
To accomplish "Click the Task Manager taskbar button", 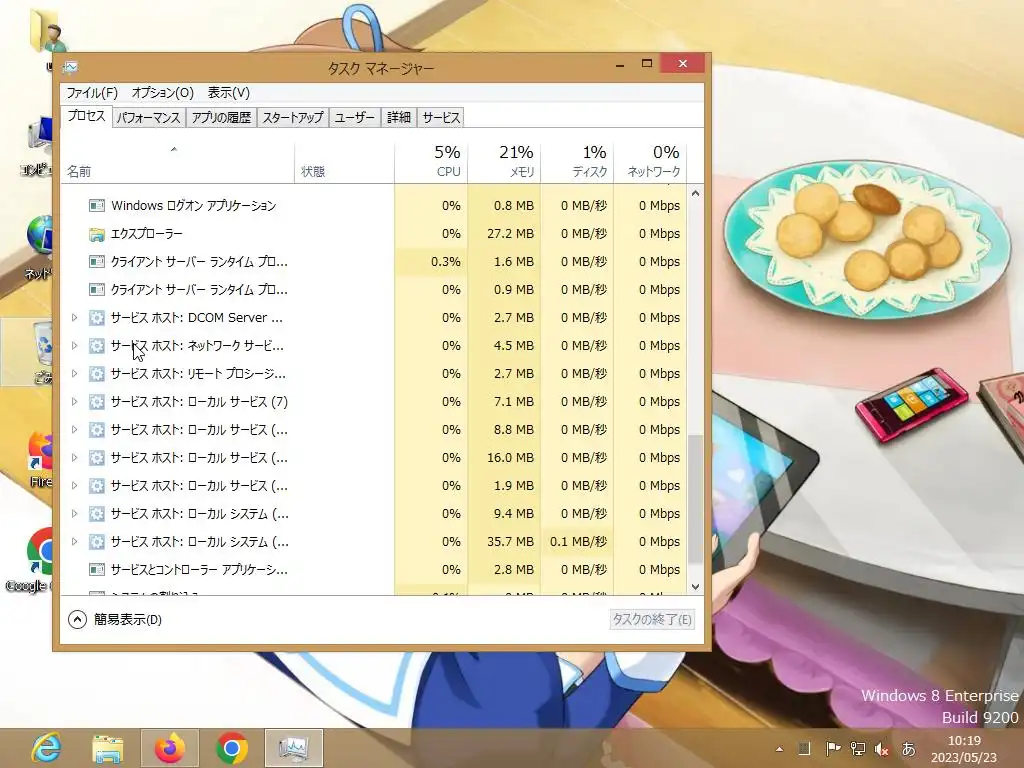I will coord(293,748).
